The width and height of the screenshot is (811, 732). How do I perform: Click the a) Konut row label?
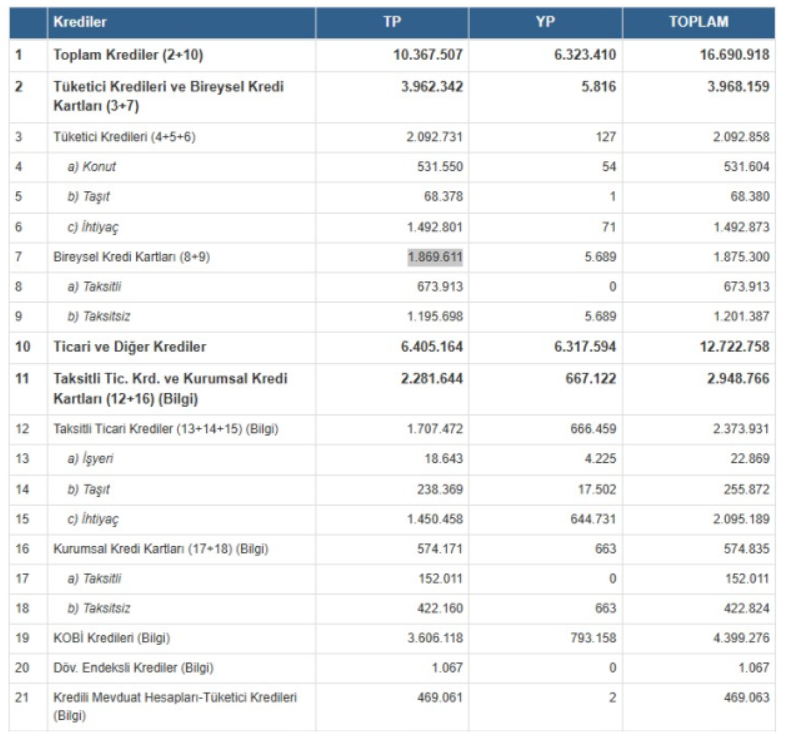[x=91, y=167]
